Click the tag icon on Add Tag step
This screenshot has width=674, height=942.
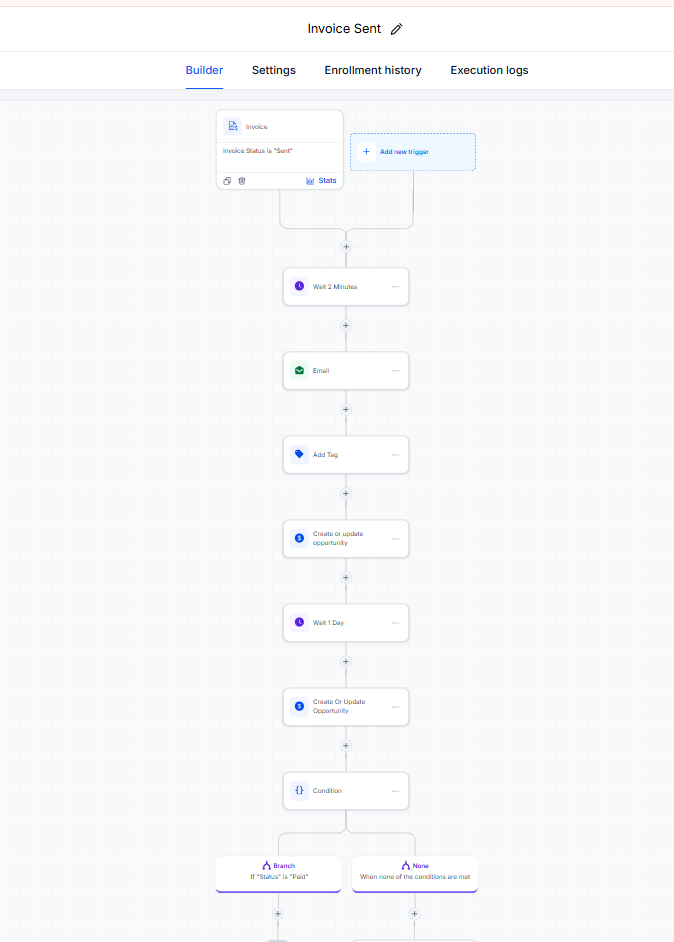[299, 455]
